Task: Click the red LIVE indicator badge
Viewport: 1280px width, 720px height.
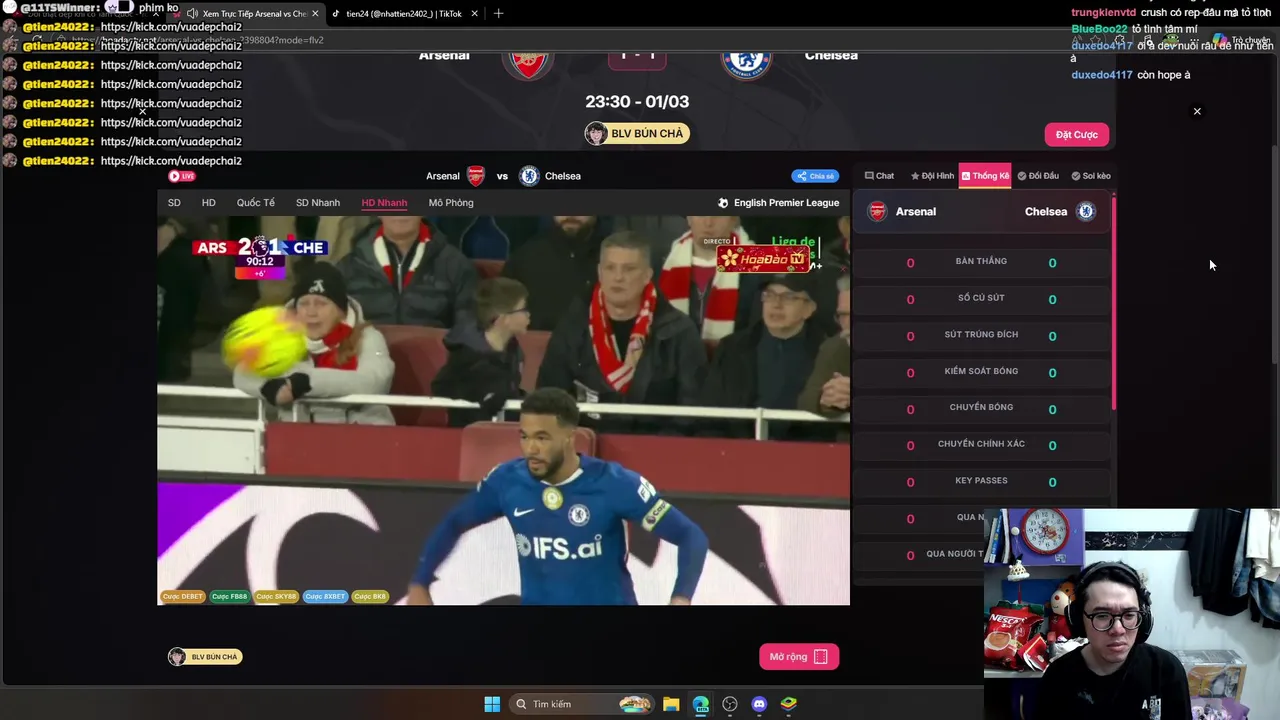Action: tap(182, 176)
